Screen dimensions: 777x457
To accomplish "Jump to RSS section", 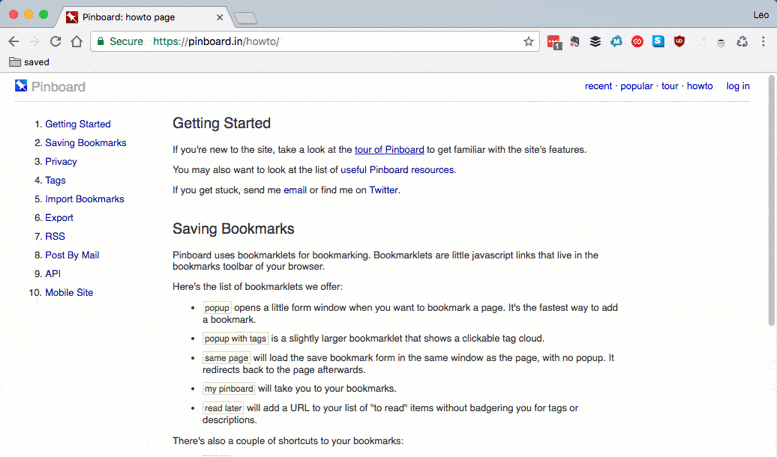I will (x=55, y=236).
